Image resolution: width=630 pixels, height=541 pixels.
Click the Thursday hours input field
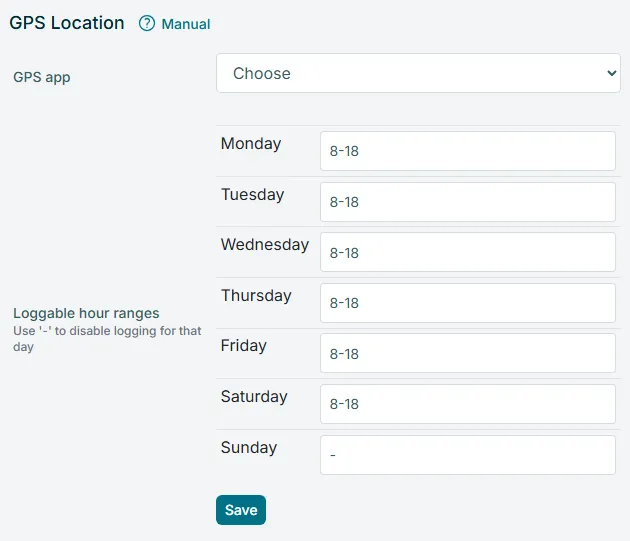point(468,303)
